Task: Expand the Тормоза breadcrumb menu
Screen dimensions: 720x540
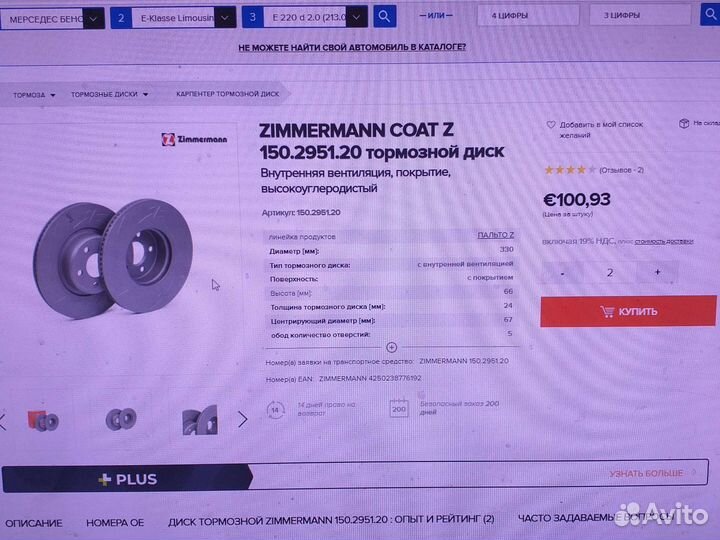Action: coord(34,95)
